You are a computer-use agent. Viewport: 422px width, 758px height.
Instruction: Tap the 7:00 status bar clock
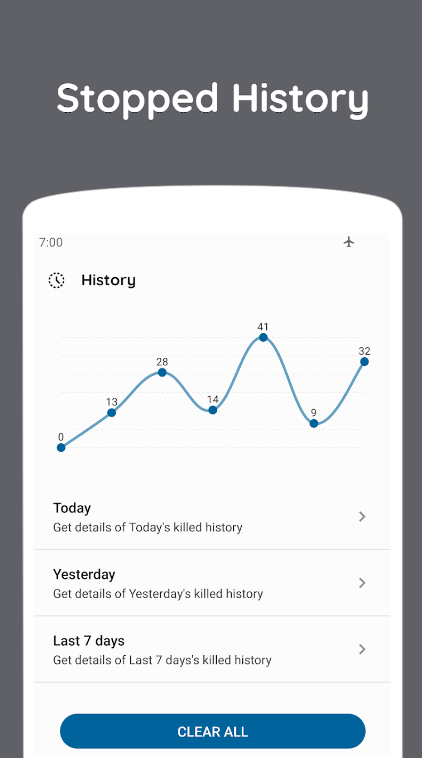(x=51, y=242)
